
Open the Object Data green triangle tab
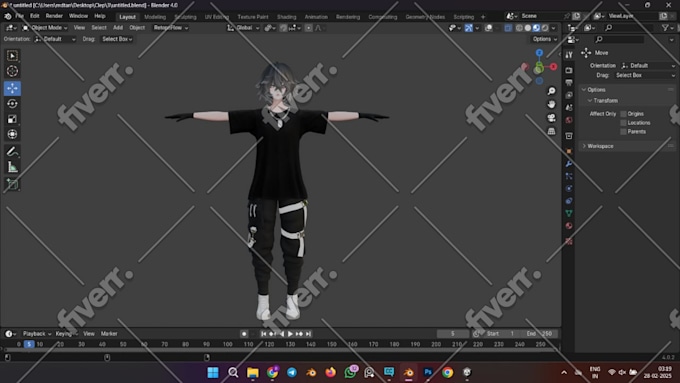pyautogui.click(x=569, y=213)
